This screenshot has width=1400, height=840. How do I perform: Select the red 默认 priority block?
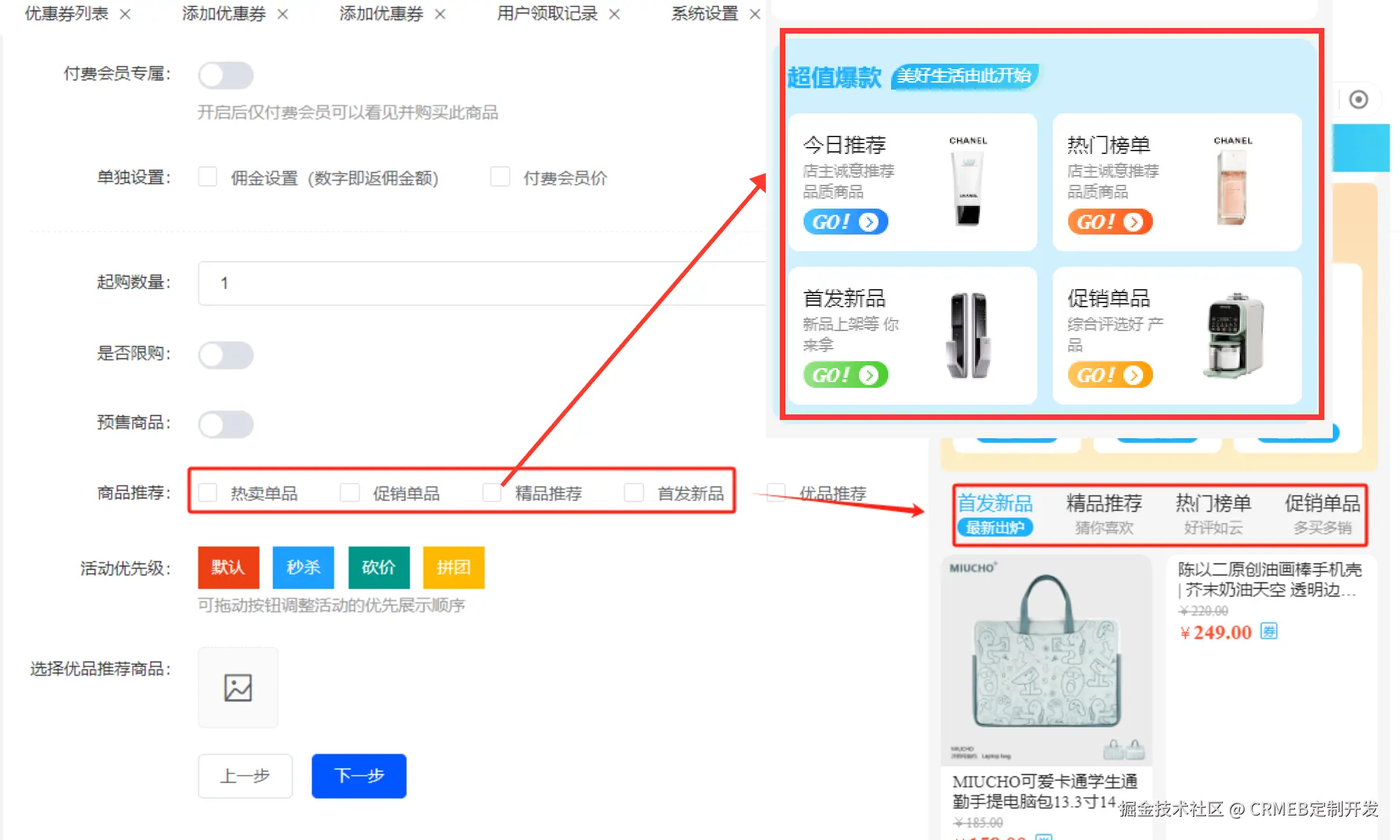point(228,567)
